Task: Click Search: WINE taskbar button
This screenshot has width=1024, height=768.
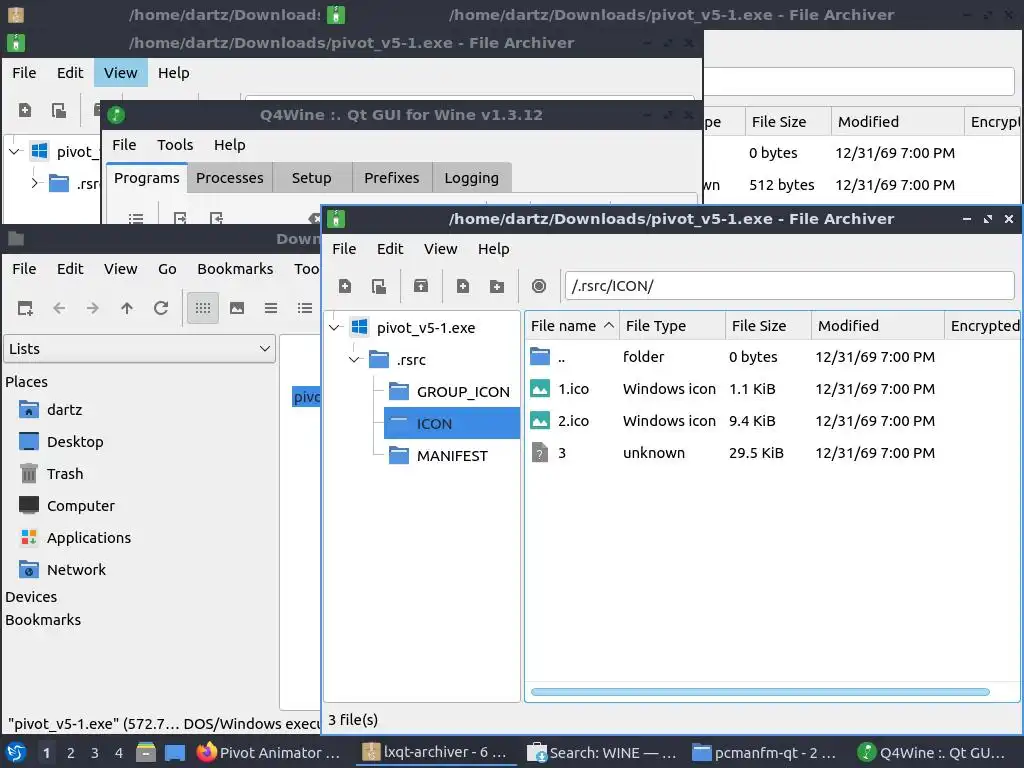Action: tap(602, 752)
